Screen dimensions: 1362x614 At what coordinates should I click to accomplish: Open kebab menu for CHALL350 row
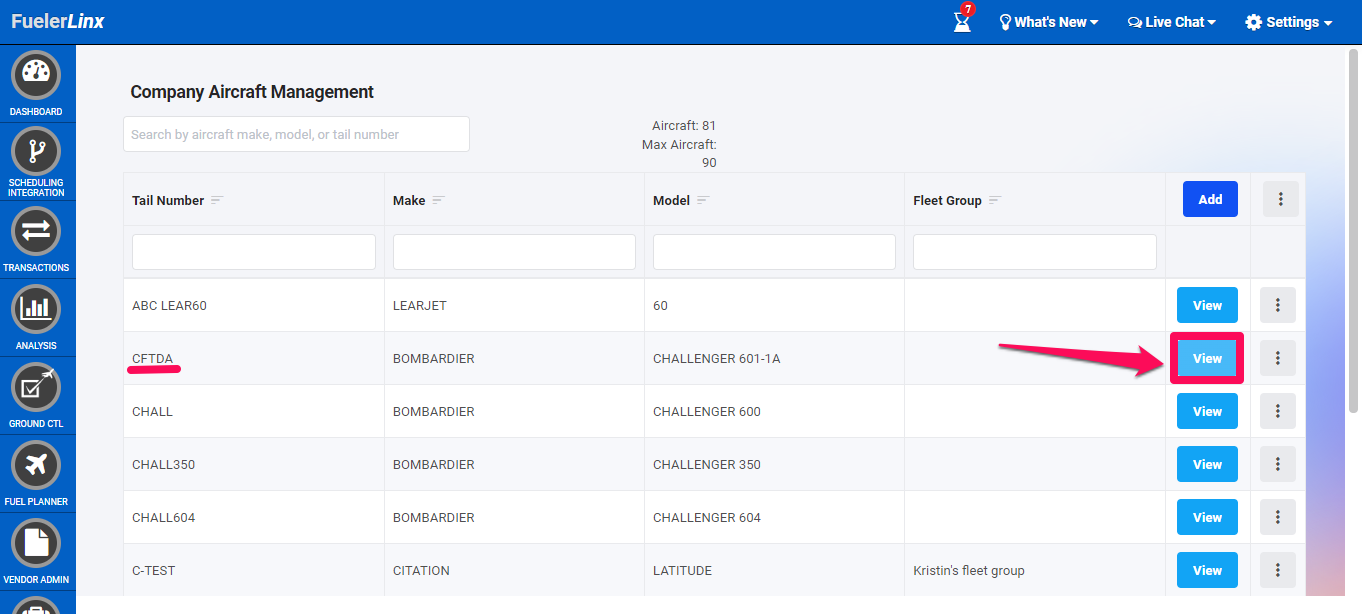1278,464
